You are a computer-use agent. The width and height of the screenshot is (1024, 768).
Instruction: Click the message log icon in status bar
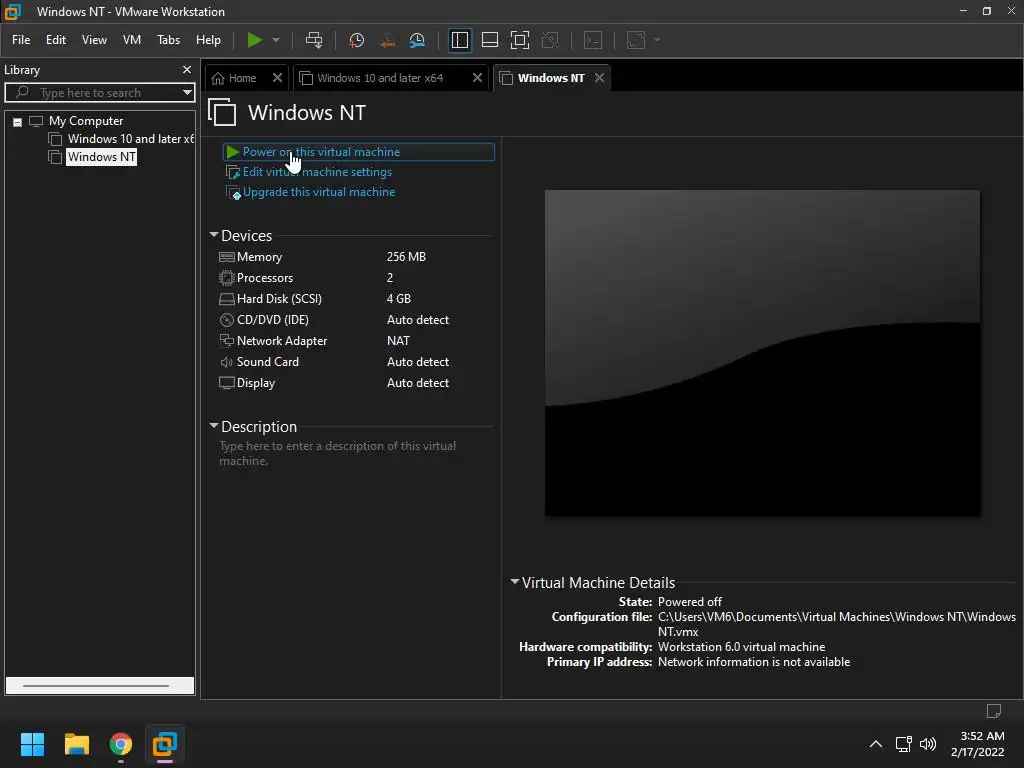coord(993,711)
